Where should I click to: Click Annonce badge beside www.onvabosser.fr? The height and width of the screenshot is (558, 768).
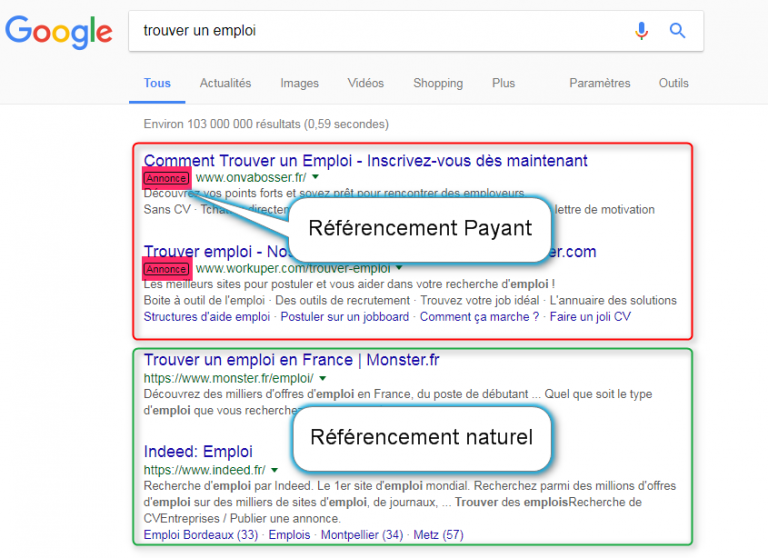click(x=167, y=178)
